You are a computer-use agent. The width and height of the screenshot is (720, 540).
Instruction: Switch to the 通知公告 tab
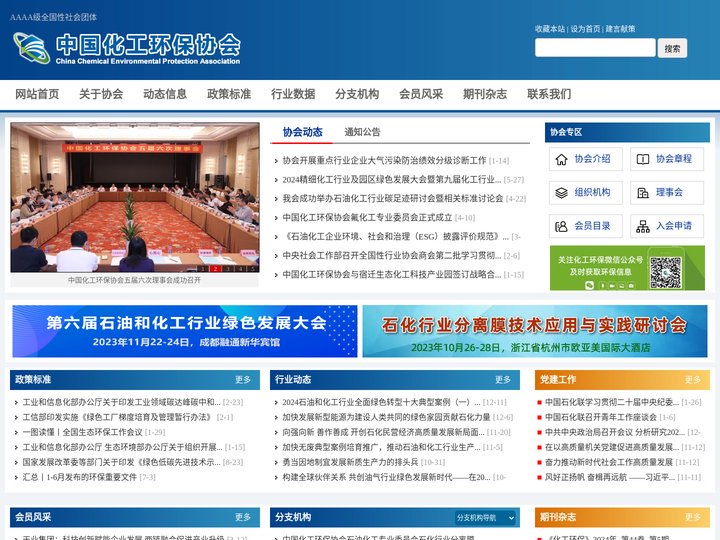pos(362,132)
